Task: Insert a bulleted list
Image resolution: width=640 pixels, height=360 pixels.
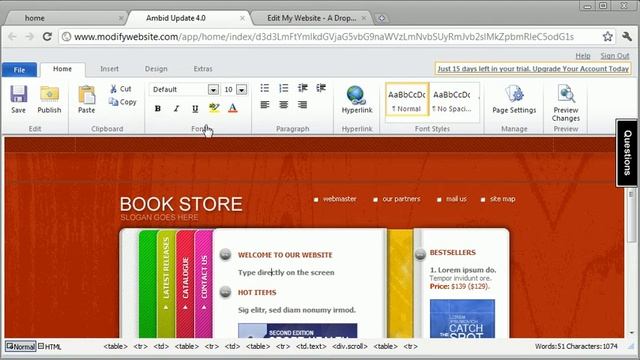Action: (x=265, y=88)
